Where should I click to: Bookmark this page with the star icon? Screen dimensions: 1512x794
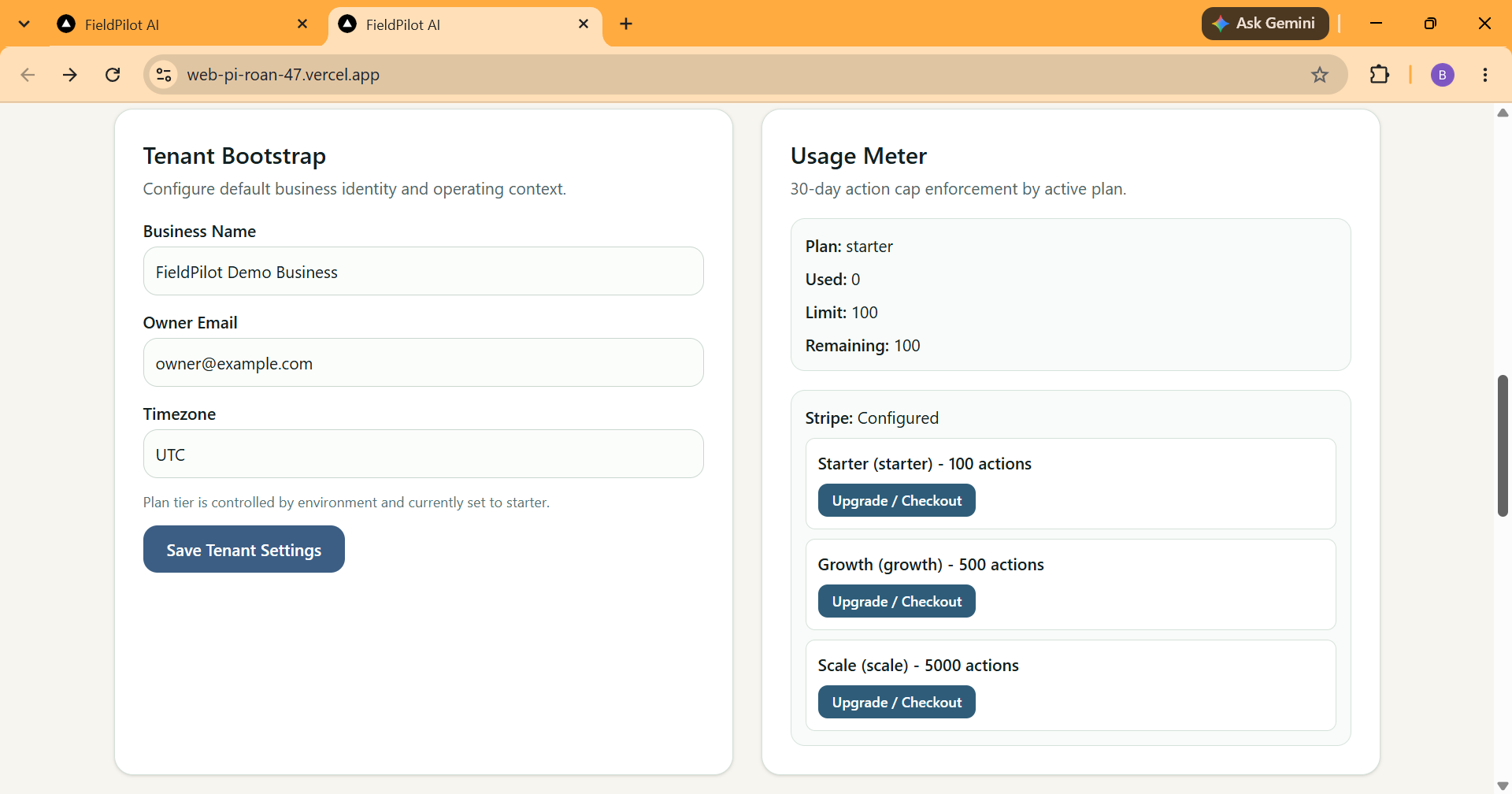pos(1320,75)
